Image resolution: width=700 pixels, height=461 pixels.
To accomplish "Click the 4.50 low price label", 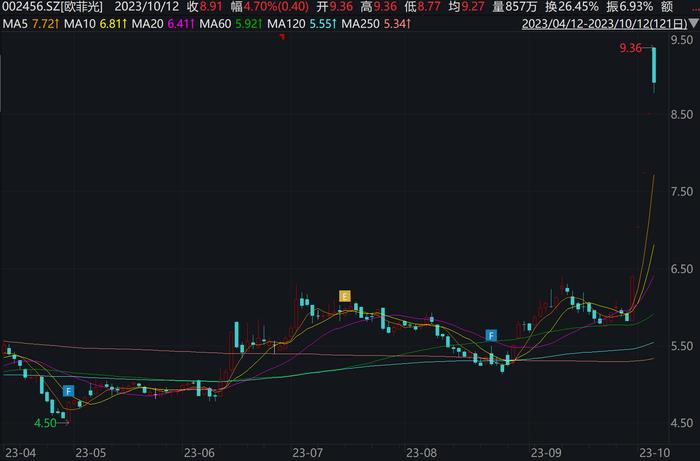I will tap(46, 423).
